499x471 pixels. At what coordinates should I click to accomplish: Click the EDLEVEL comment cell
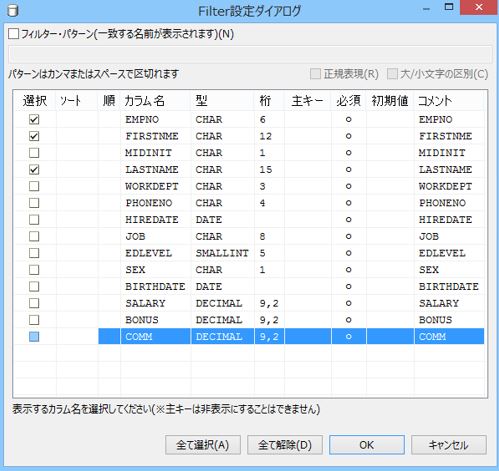[x=449, y=253]
